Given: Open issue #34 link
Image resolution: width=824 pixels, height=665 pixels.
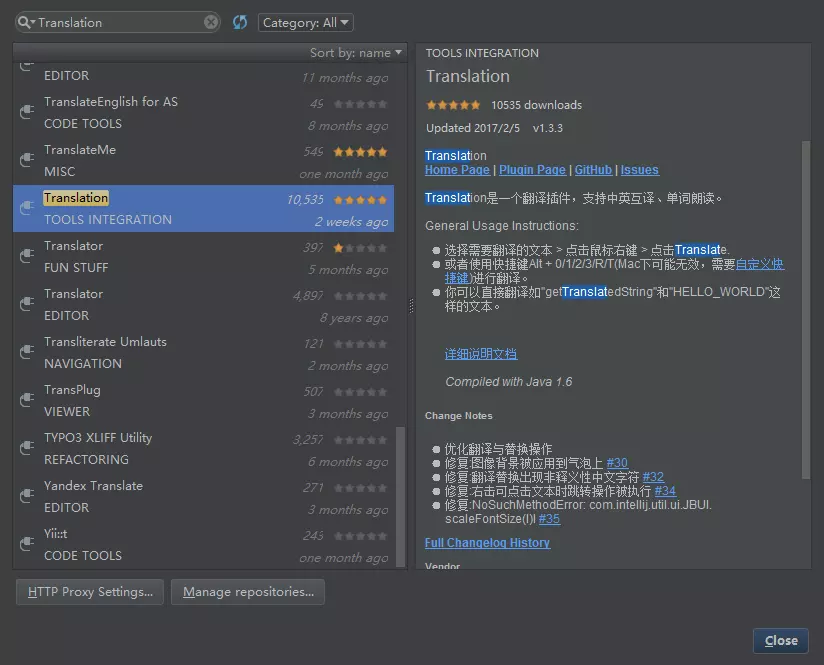Looking at the screenshot, I should tap(665, 491).
